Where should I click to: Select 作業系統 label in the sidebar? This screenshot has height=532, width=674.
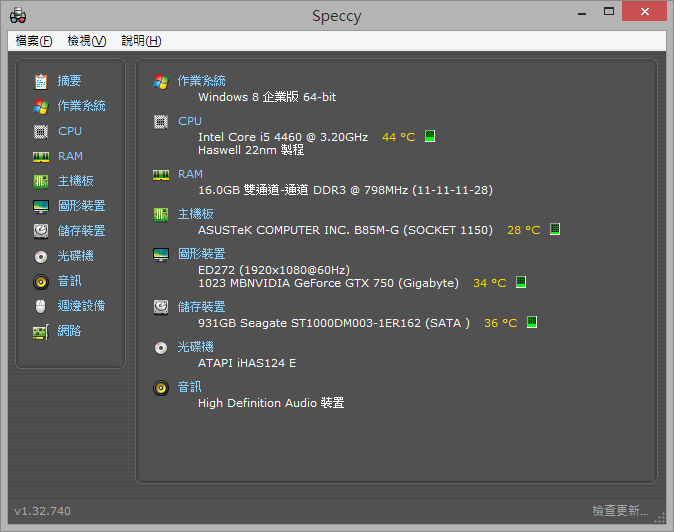click(x=82, y=106)
